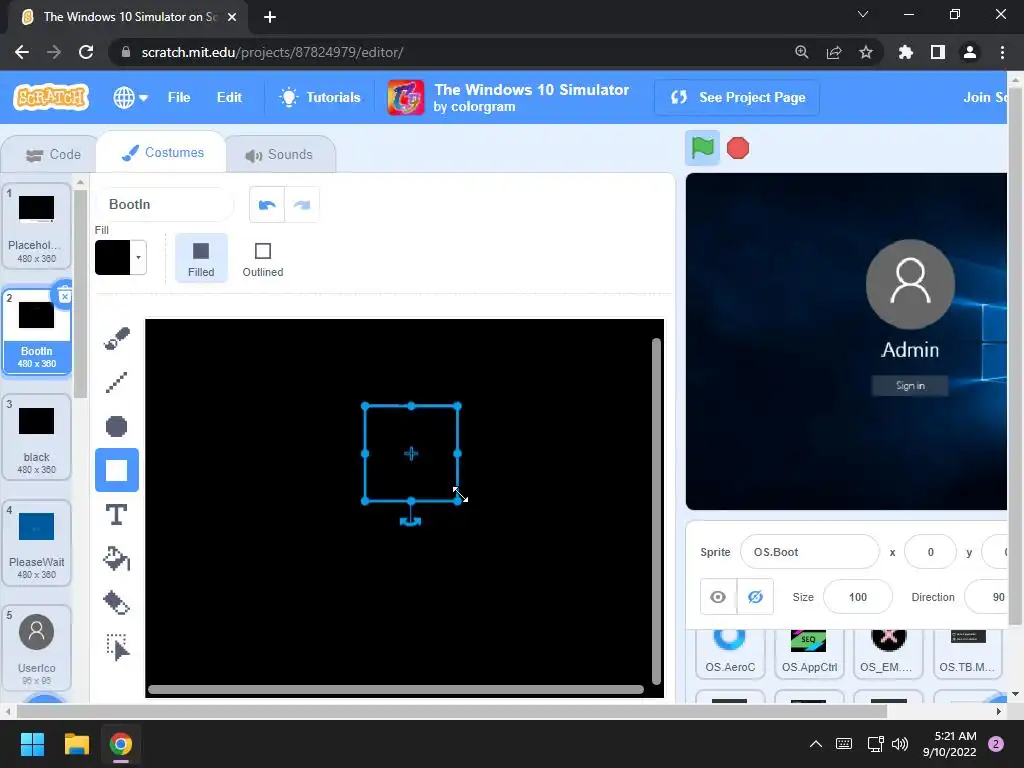Bookmark this page with the star icon
1024x768 pixels.
(866, 52)
